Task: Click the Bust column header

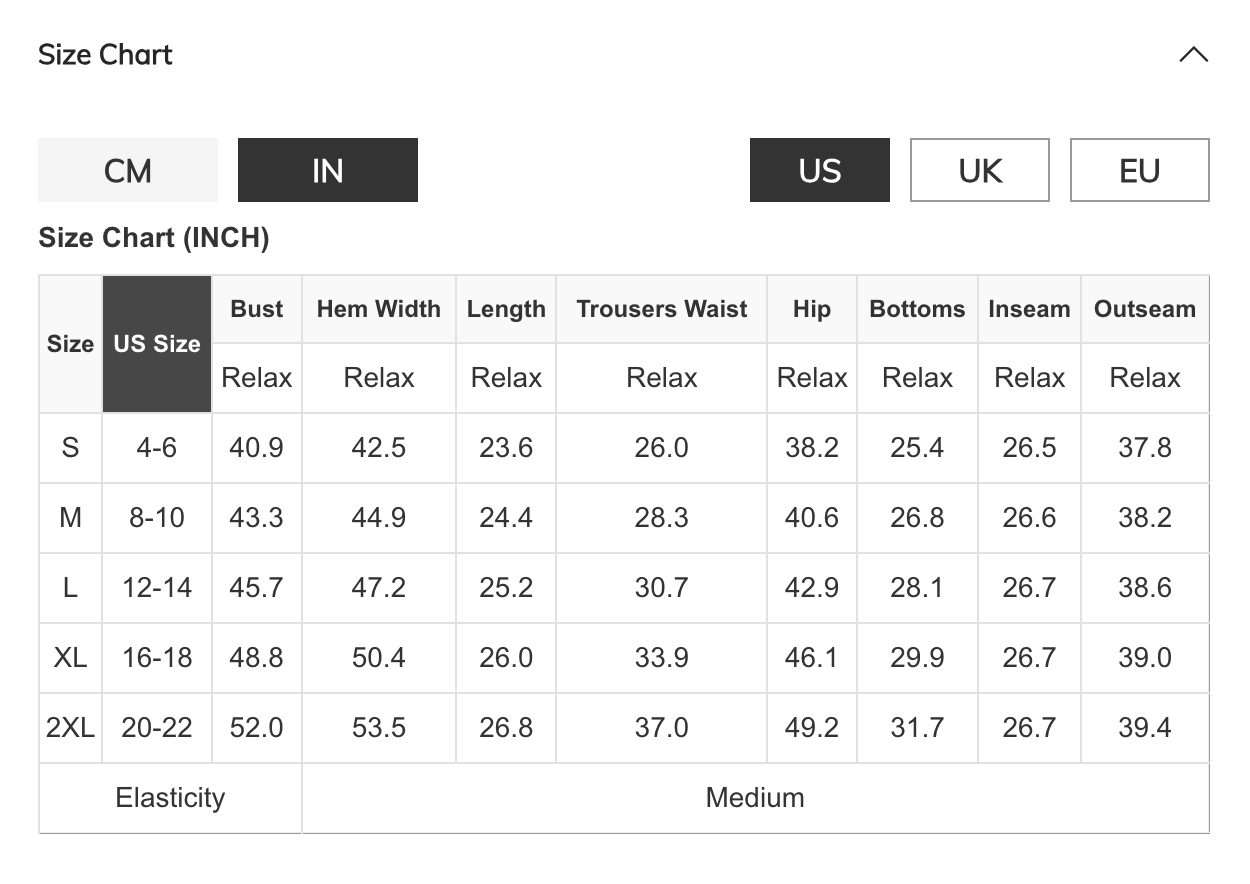Action: pyautogui.click(x=257, y=309)
